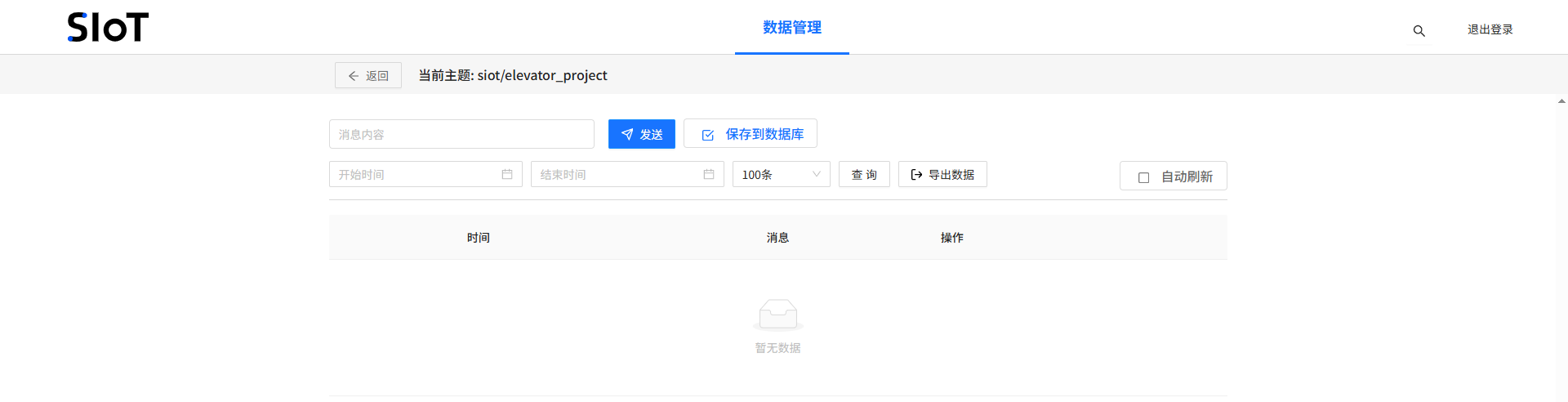Click the 操作 column header
This screenshot has width=1568, height=402.
(x=951, y=238)
